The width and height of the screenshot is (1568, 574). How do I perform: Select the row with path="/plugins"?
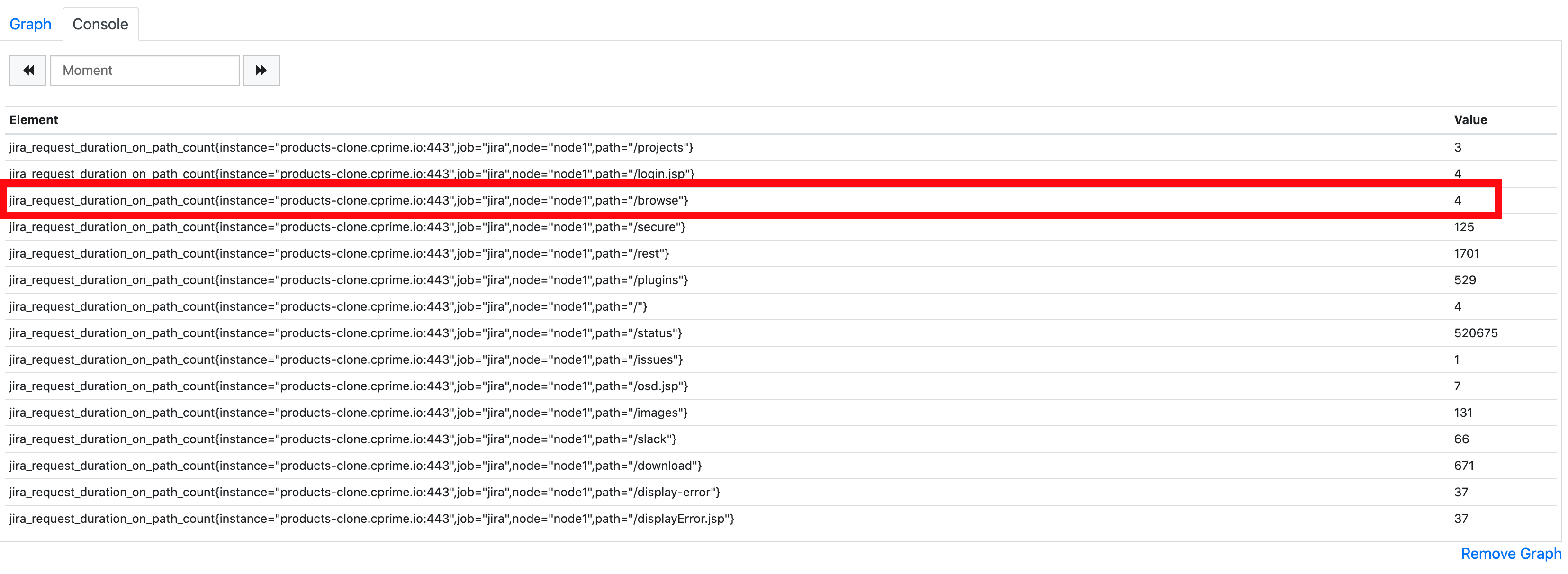pos(780,280)
